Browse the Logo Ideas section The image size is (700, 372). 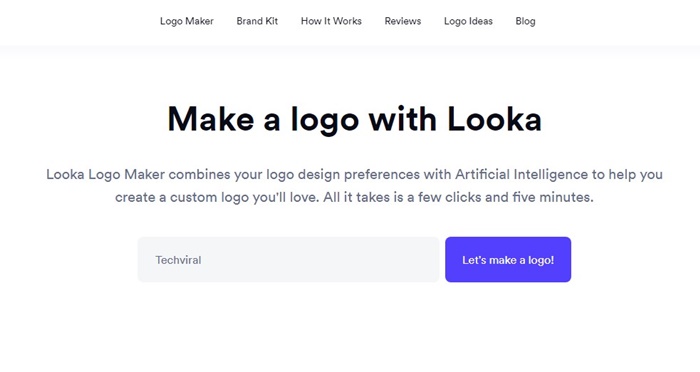[468, 21]
